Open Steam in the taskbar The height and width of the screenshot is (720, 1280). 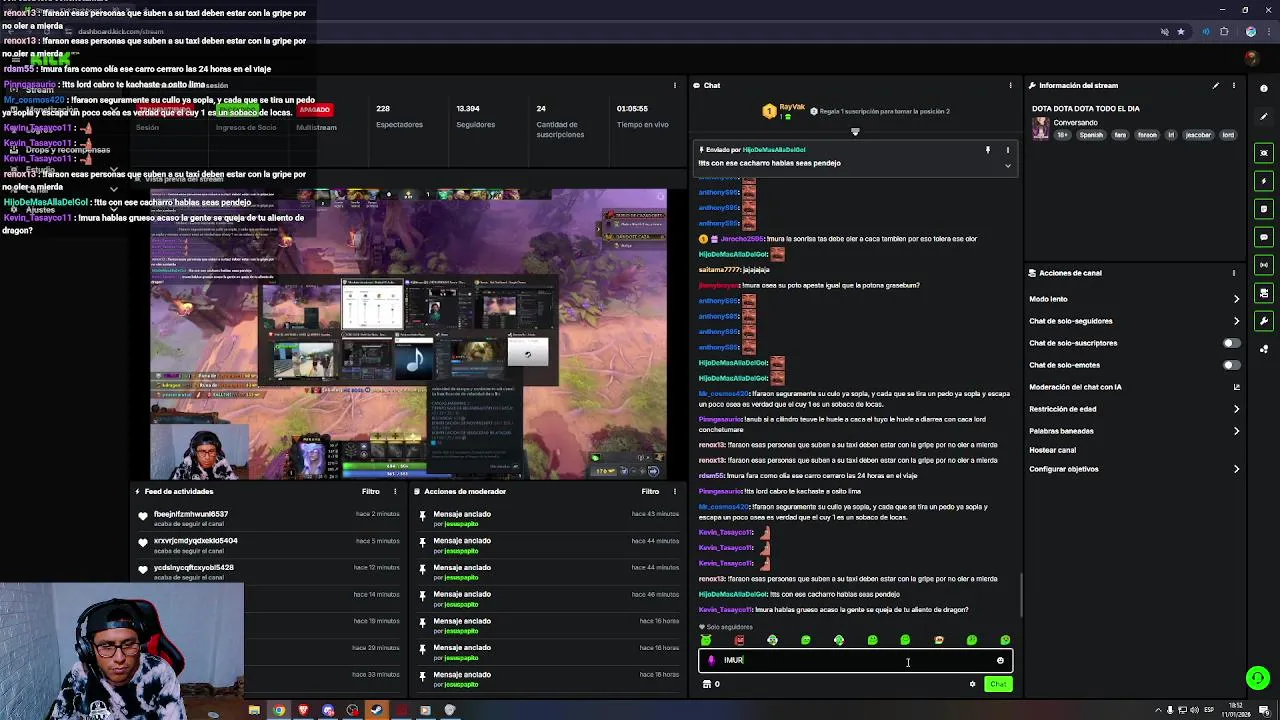point(376,711)
